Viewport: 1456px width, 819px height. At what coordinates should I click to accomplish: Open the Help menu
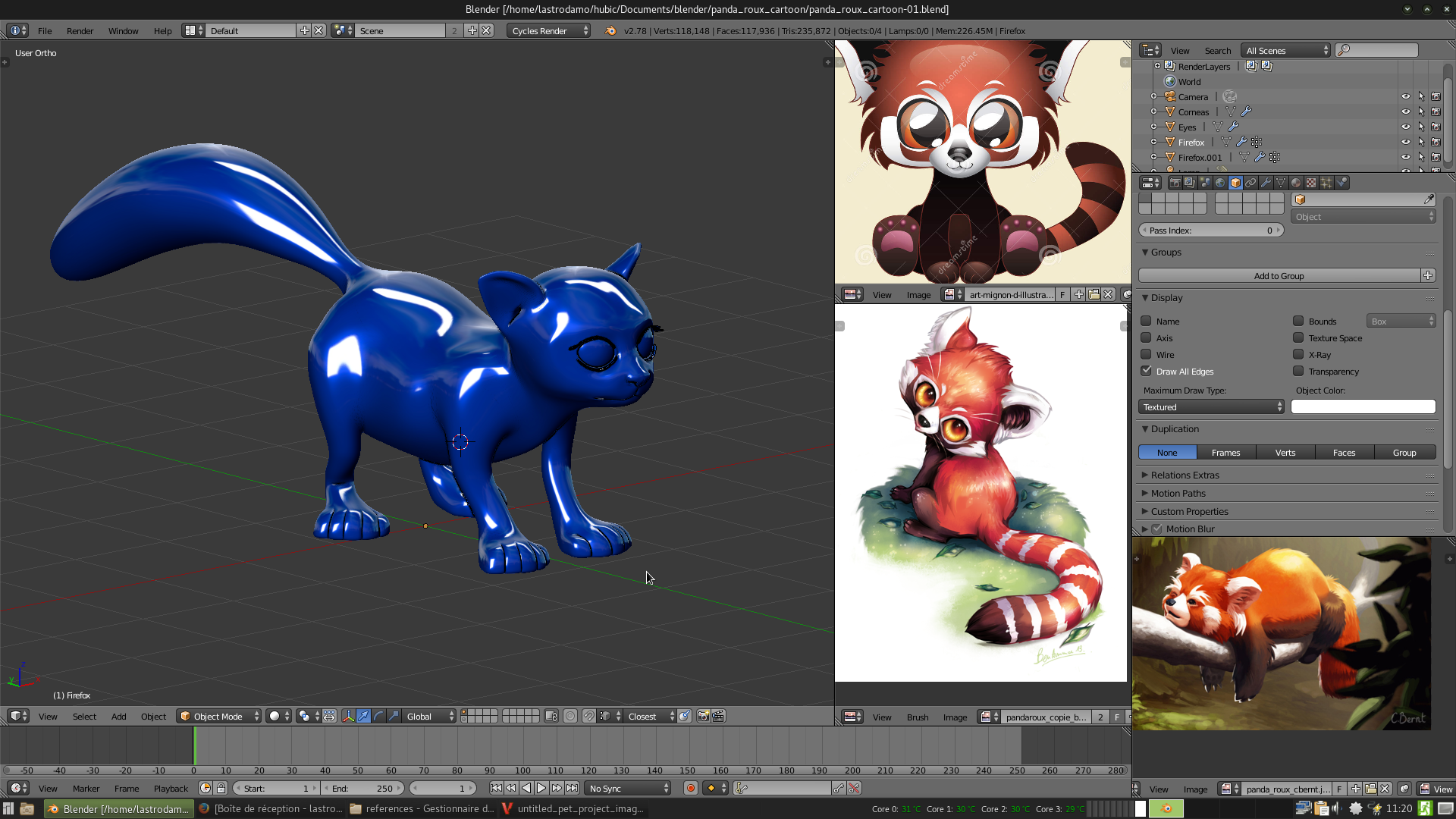(x=162, y=30)
